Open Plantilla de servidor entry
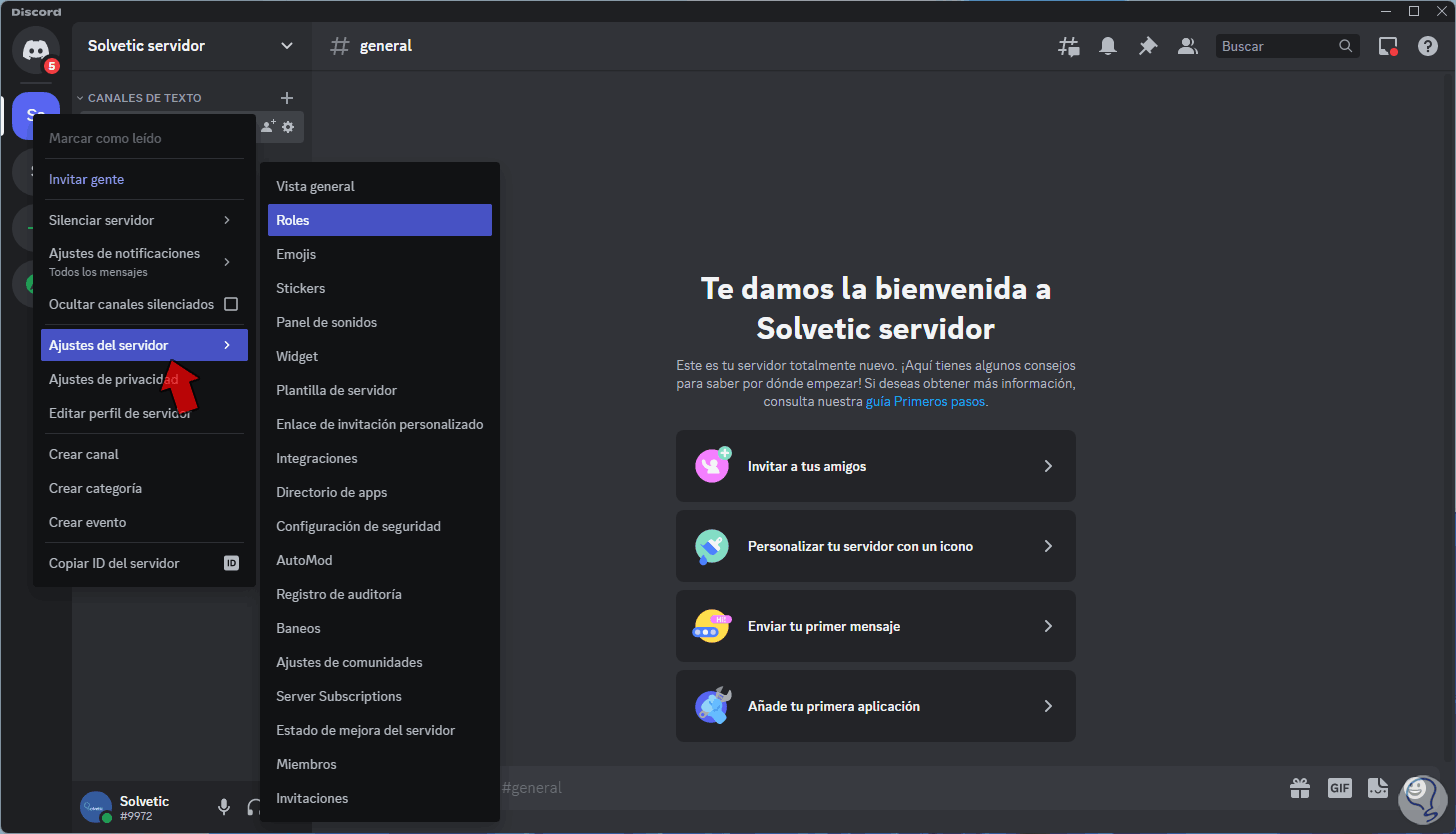The height and width of the screenshot is (834, 1456). click(x=380, y=390)
